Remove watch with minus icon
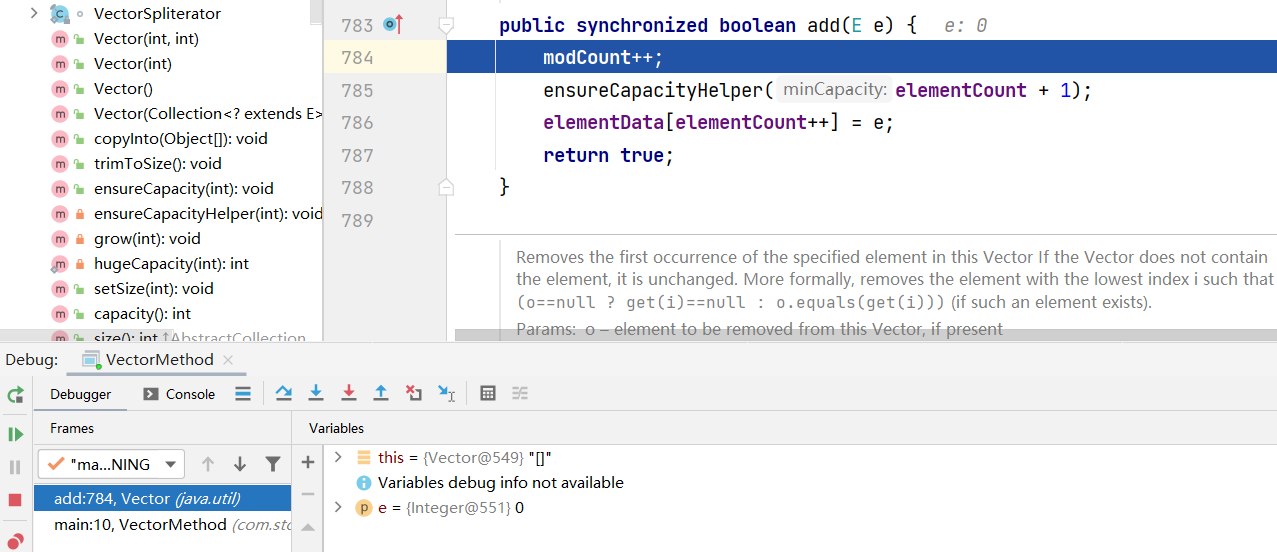Image resolution: width=1277 pixels, height=552 pixels. point(308,494)
